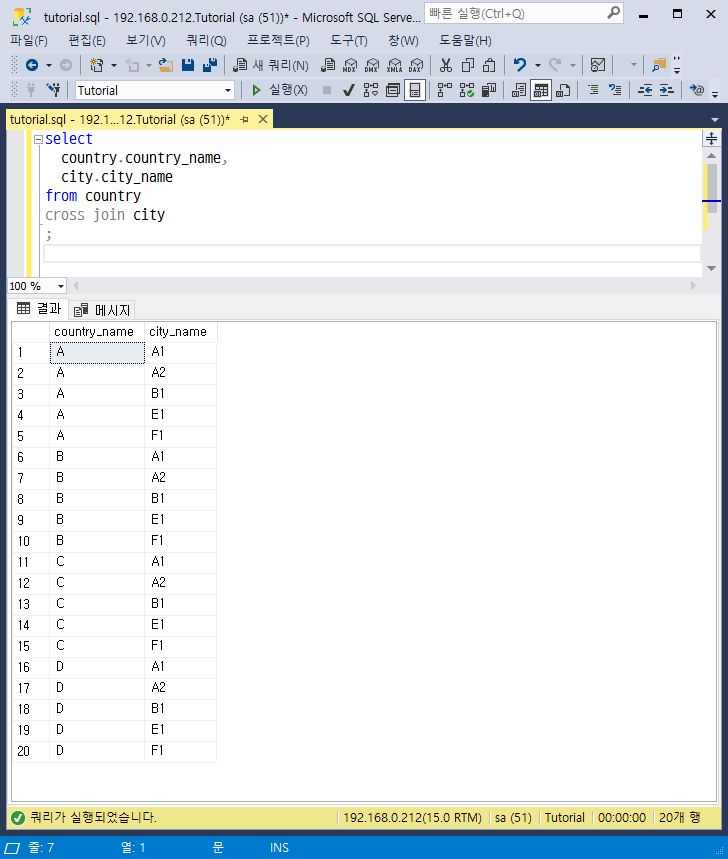
Task: Click the editor scroll down arrow
Action: [712, 268]
